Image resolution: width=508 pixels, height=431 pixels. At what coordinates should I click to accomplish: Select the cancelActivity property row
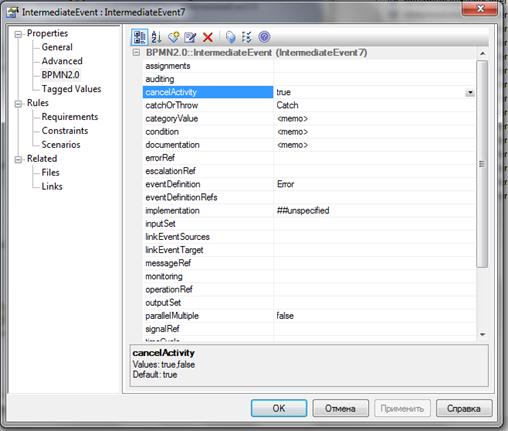coord(308,92)
